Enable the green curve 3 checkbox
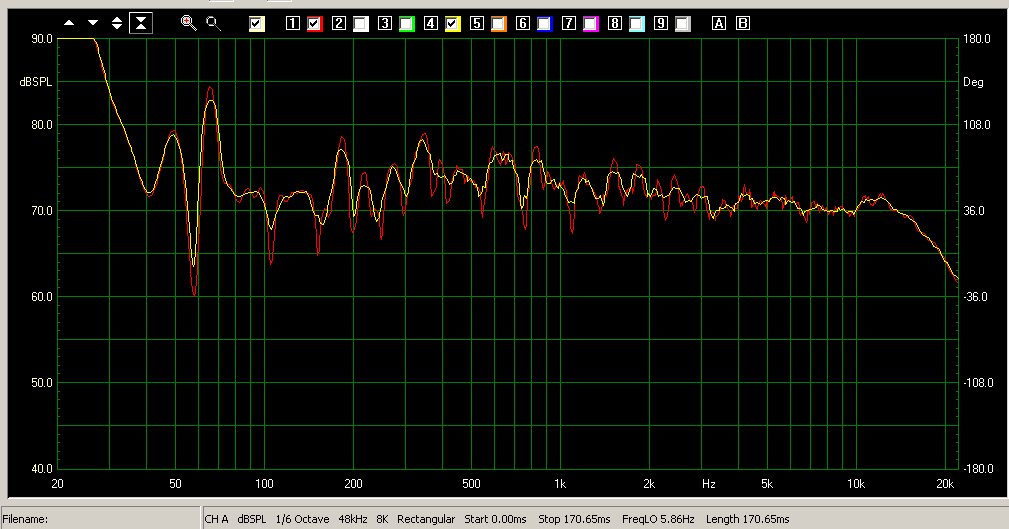Image resolution: width=1009 pixels, height=529 pixels. (x=406, y=23)
